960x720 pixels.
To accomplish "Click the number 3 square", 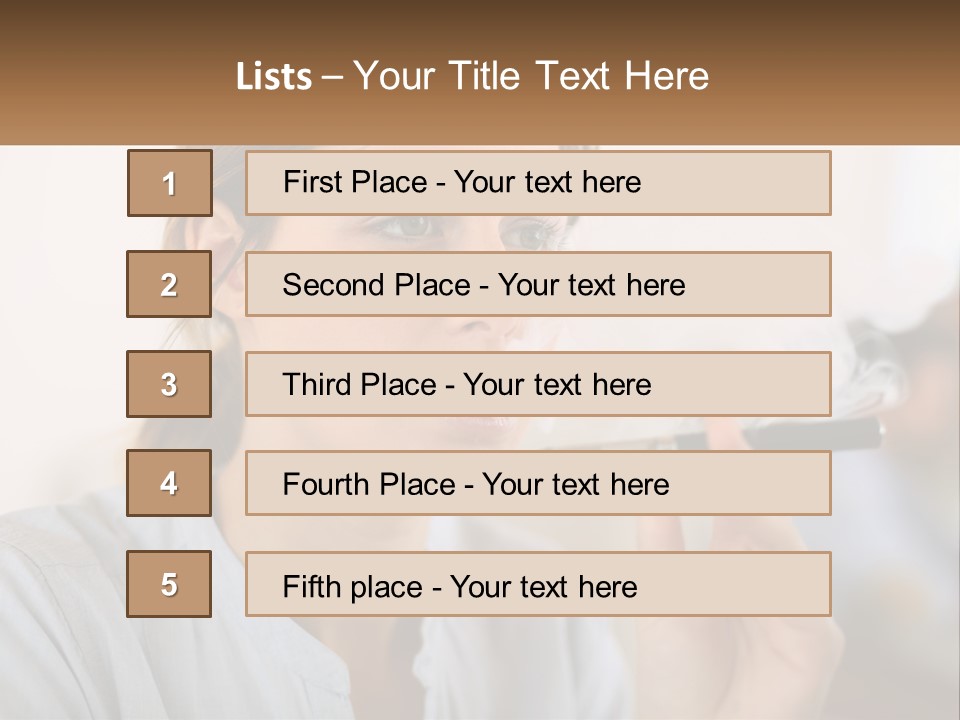I will [169, 384].
